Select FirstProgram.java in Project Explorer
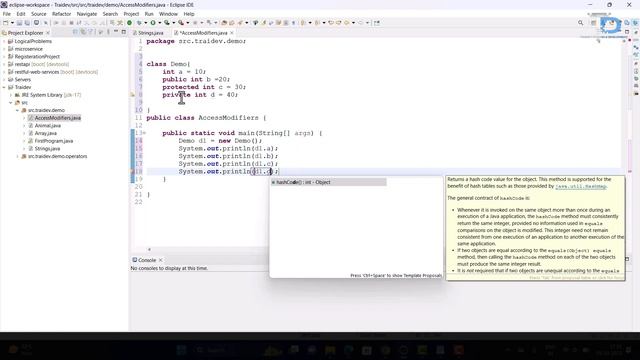 (54, 141)
